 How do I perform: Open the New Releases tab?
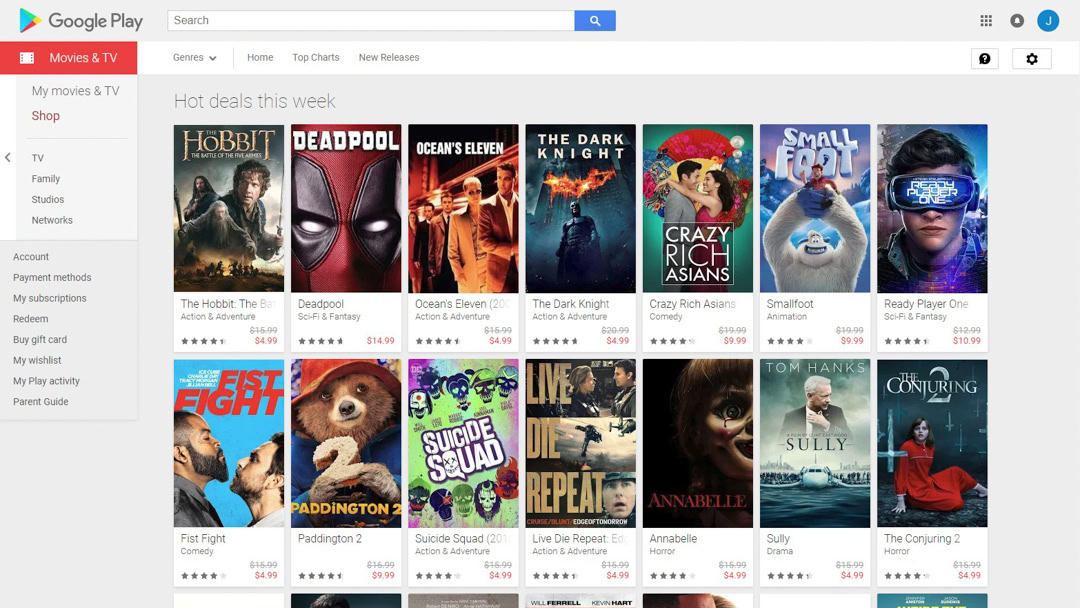(x=388, y=58)
